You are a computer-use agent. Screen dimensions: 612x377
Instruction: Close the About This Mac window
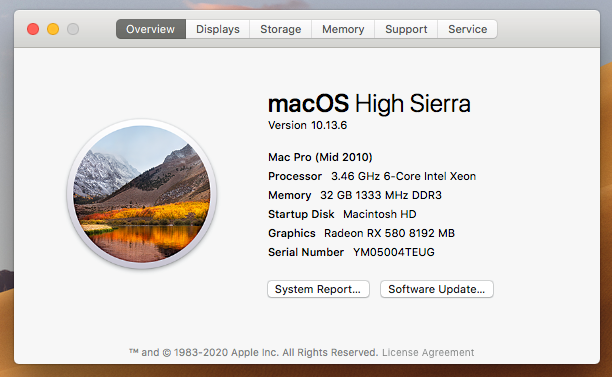(x=33, y=29)
